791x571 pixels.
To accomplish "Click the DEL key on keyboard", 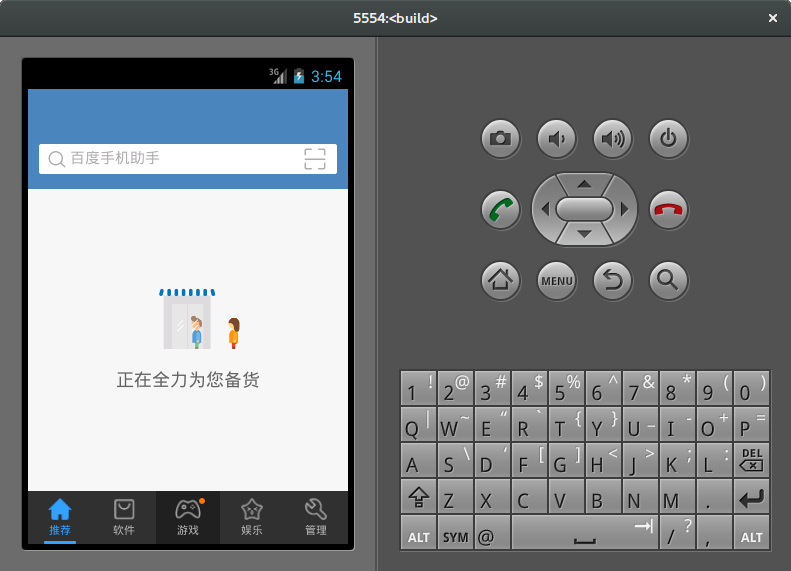I will pos(752,460).
